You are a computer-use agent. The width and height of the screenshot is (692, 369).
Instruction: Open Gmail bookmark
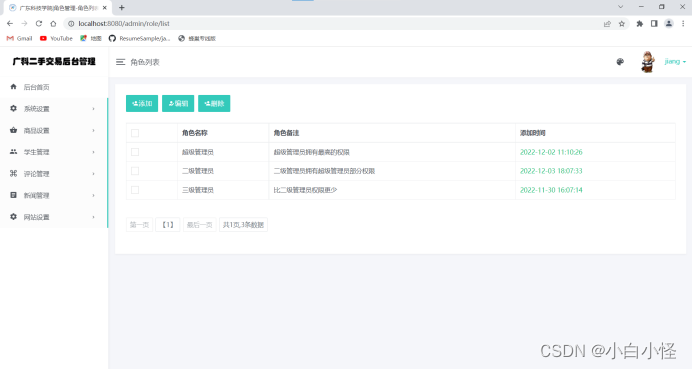pos(19,38)
